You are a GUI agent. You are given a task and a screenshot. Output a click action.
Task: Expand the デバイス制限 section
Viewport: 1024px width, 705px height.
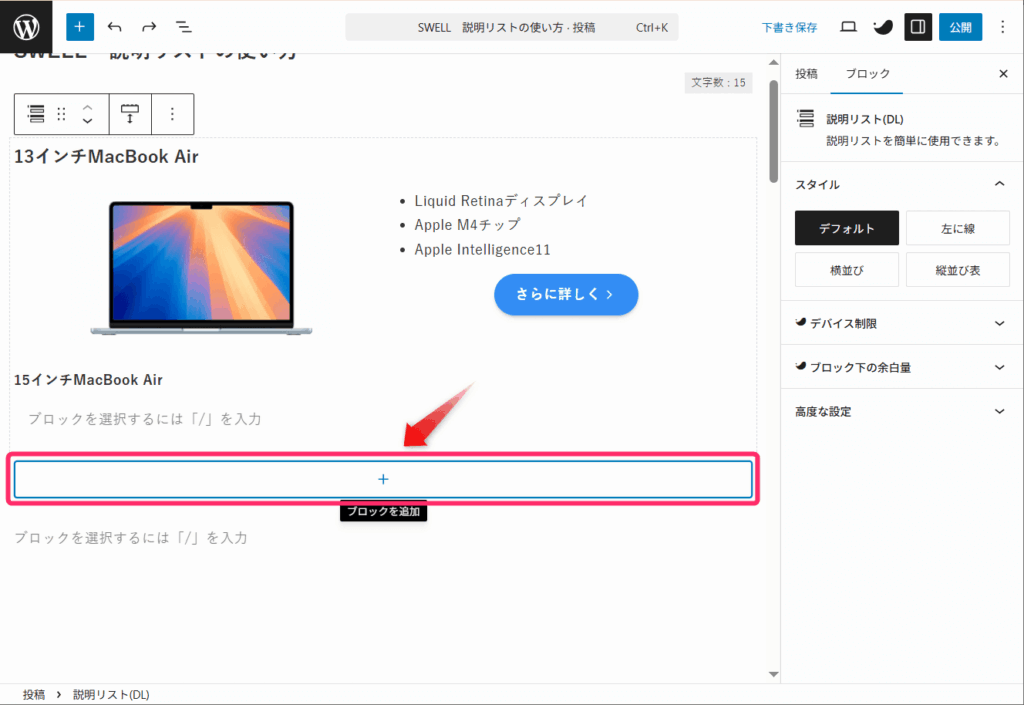(901, 324)
